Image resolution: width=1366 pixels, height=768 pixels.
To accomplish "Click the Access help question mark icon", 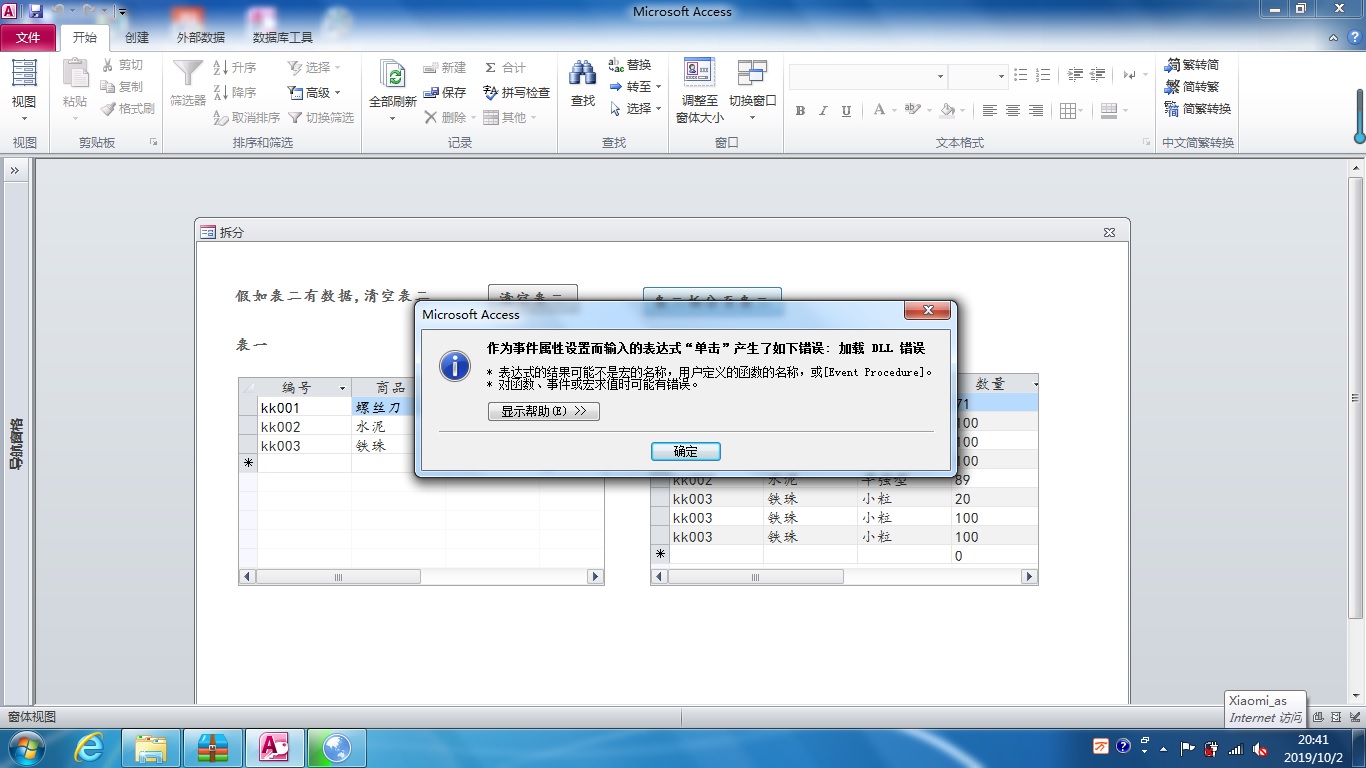I will pyautogui.click(x=1353, y=37).
